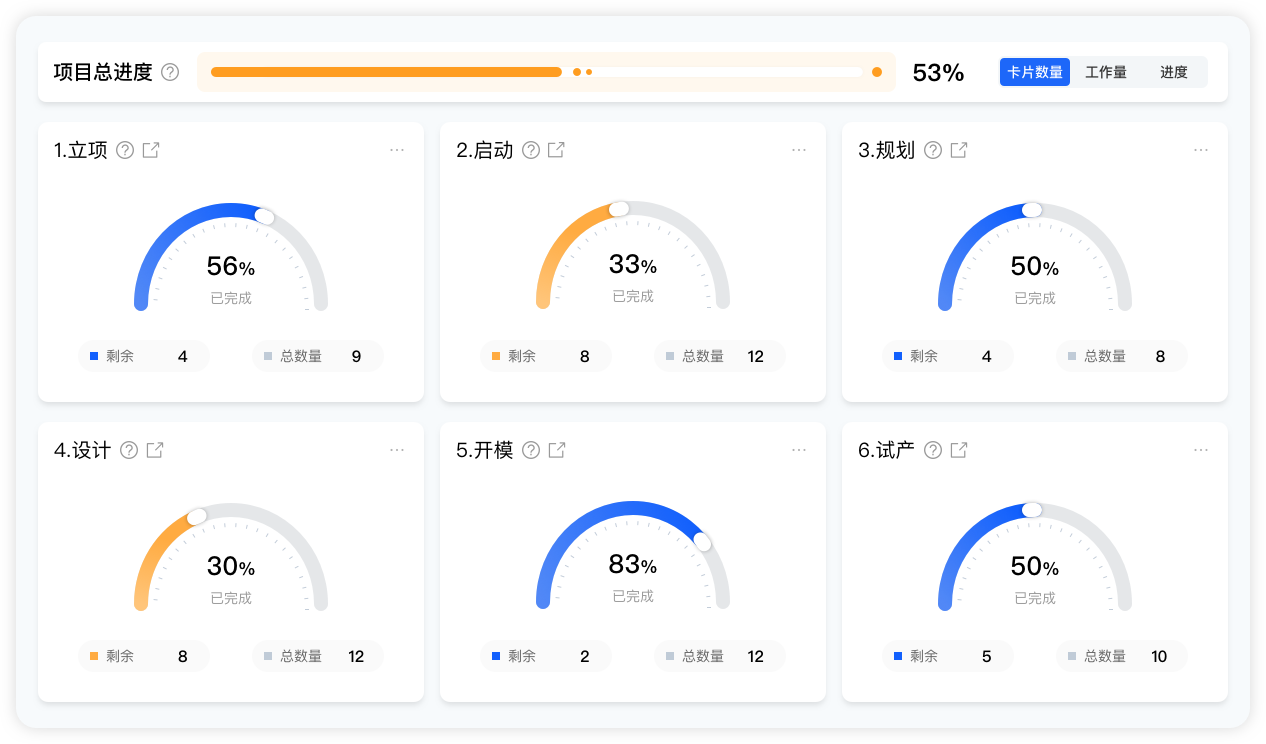Screen dimensions: 1266x744
Task: Open external link icon for 1.立项
Action: (151, 150)
